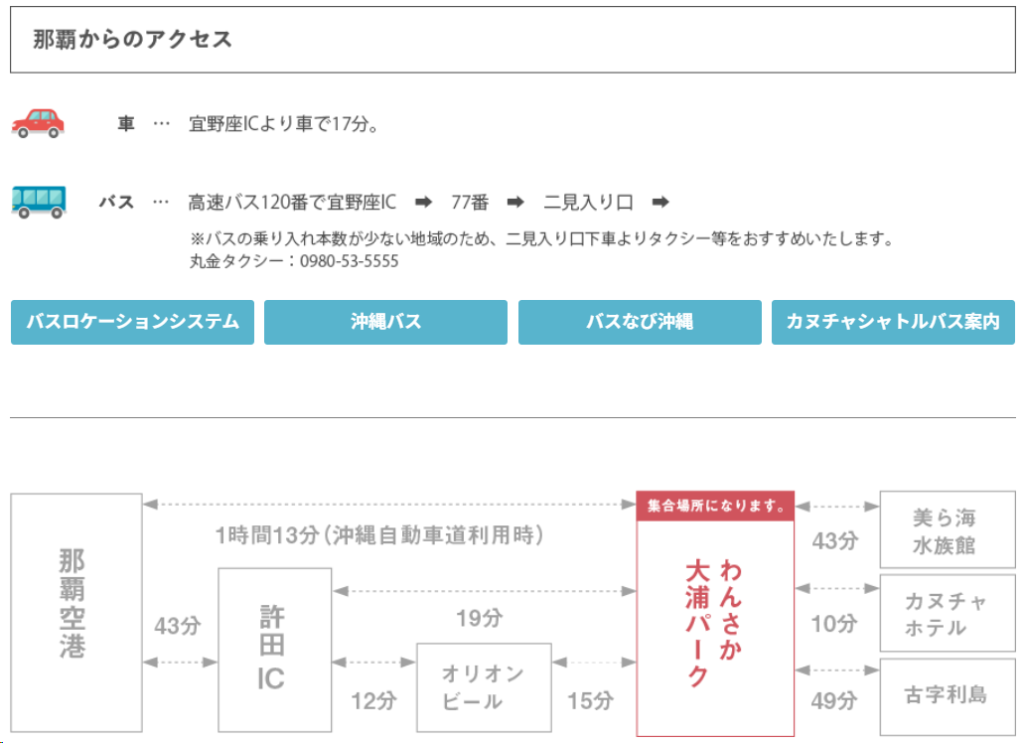This screenshot has height=743, width=1024.
Task: Click the blue bus icon
Action: [x=39, y=202]
